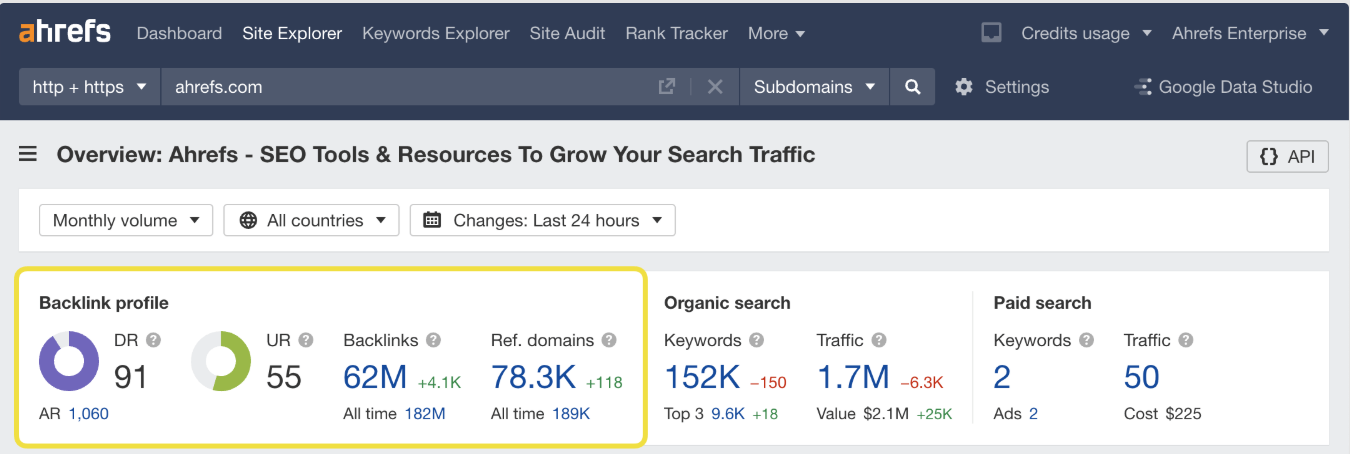Open the 1.7M organic traffic value

[853, 377]
